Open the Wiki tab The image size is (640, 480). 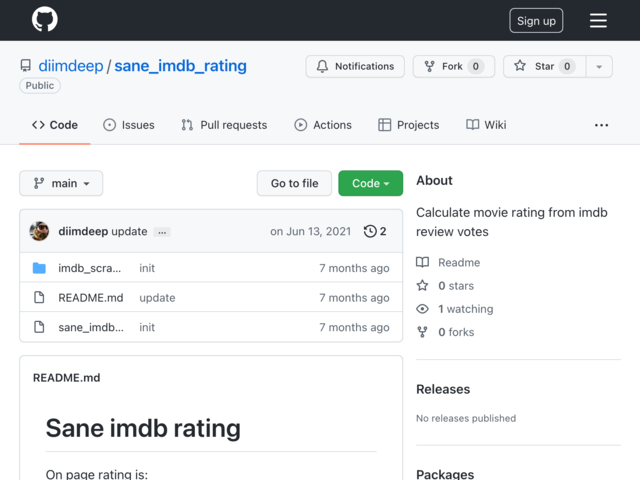[x=486, y=125]
